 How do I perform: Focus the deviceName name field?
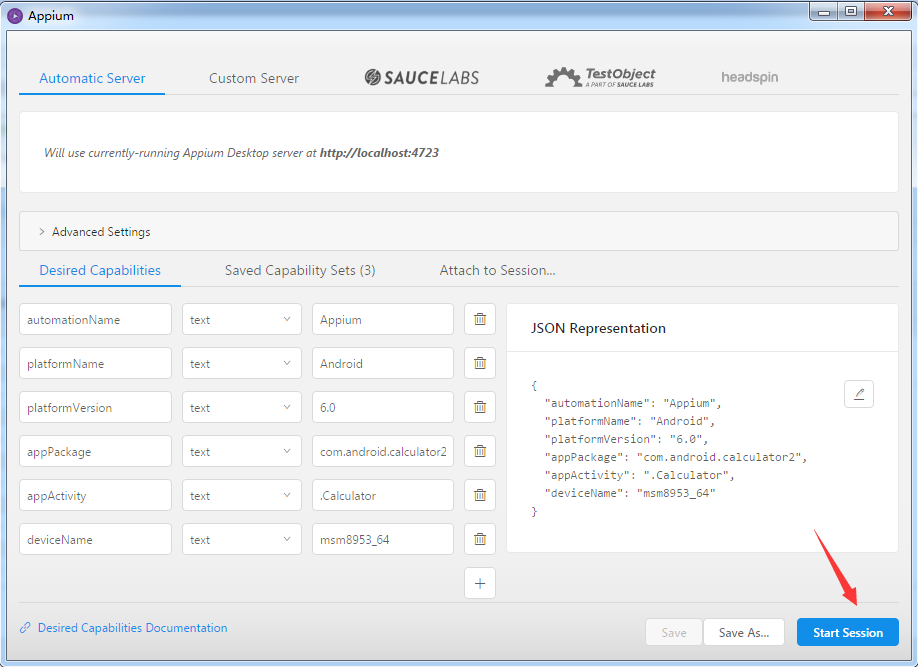point(95,539)
